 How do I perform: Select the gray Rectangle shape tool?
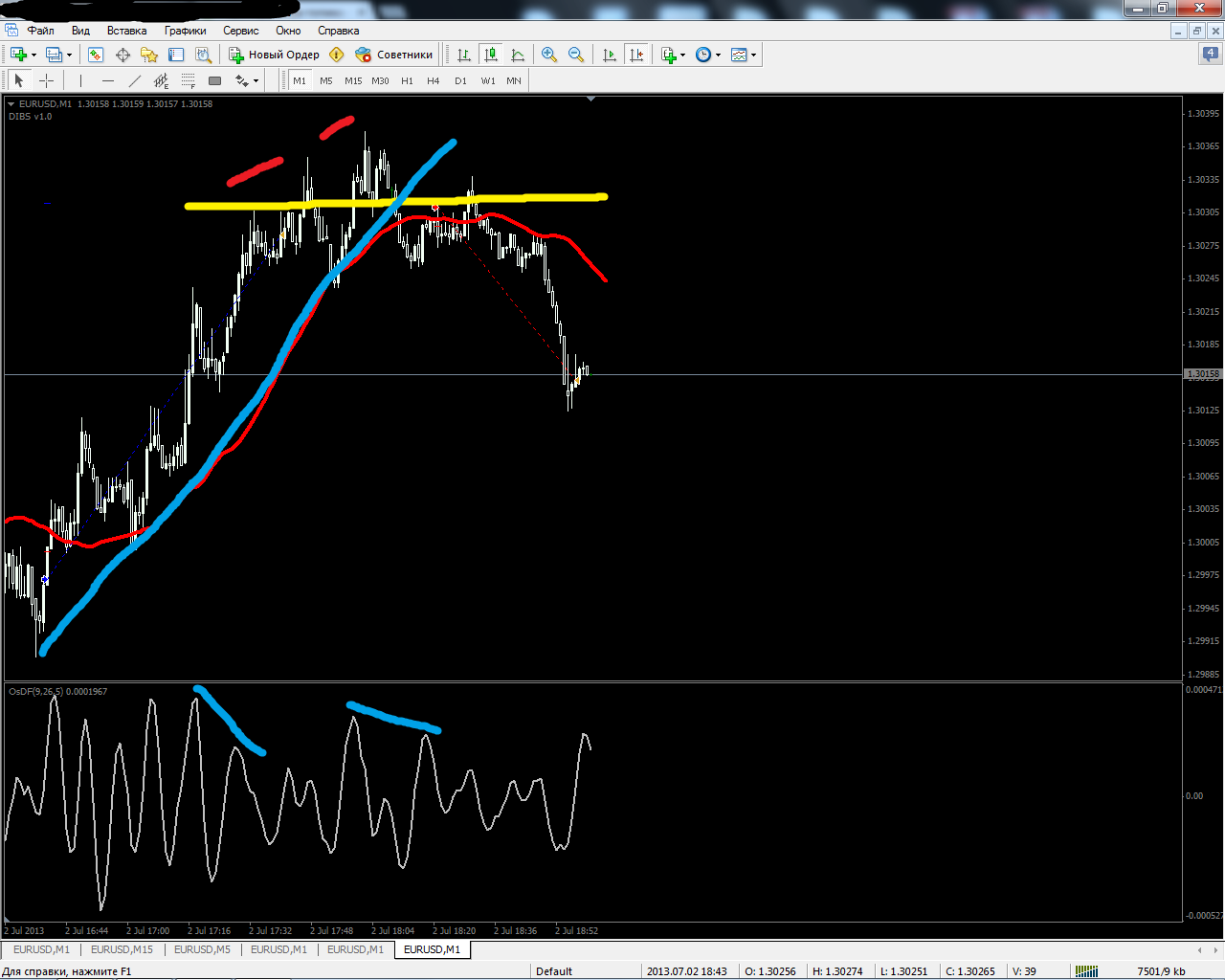[x=214, y=80]
